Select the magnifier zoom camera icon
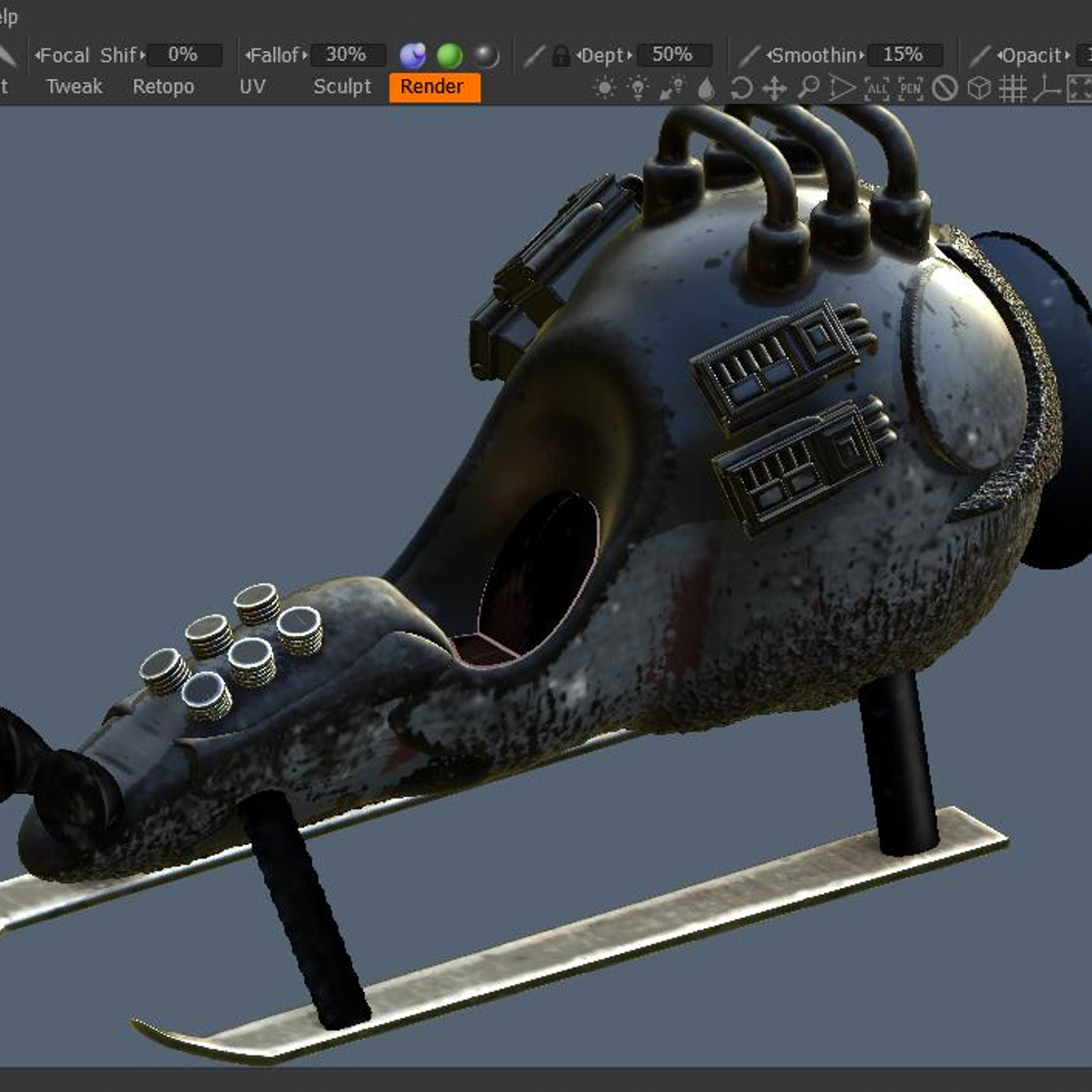 pyautogui.click(x=808, y=88)
